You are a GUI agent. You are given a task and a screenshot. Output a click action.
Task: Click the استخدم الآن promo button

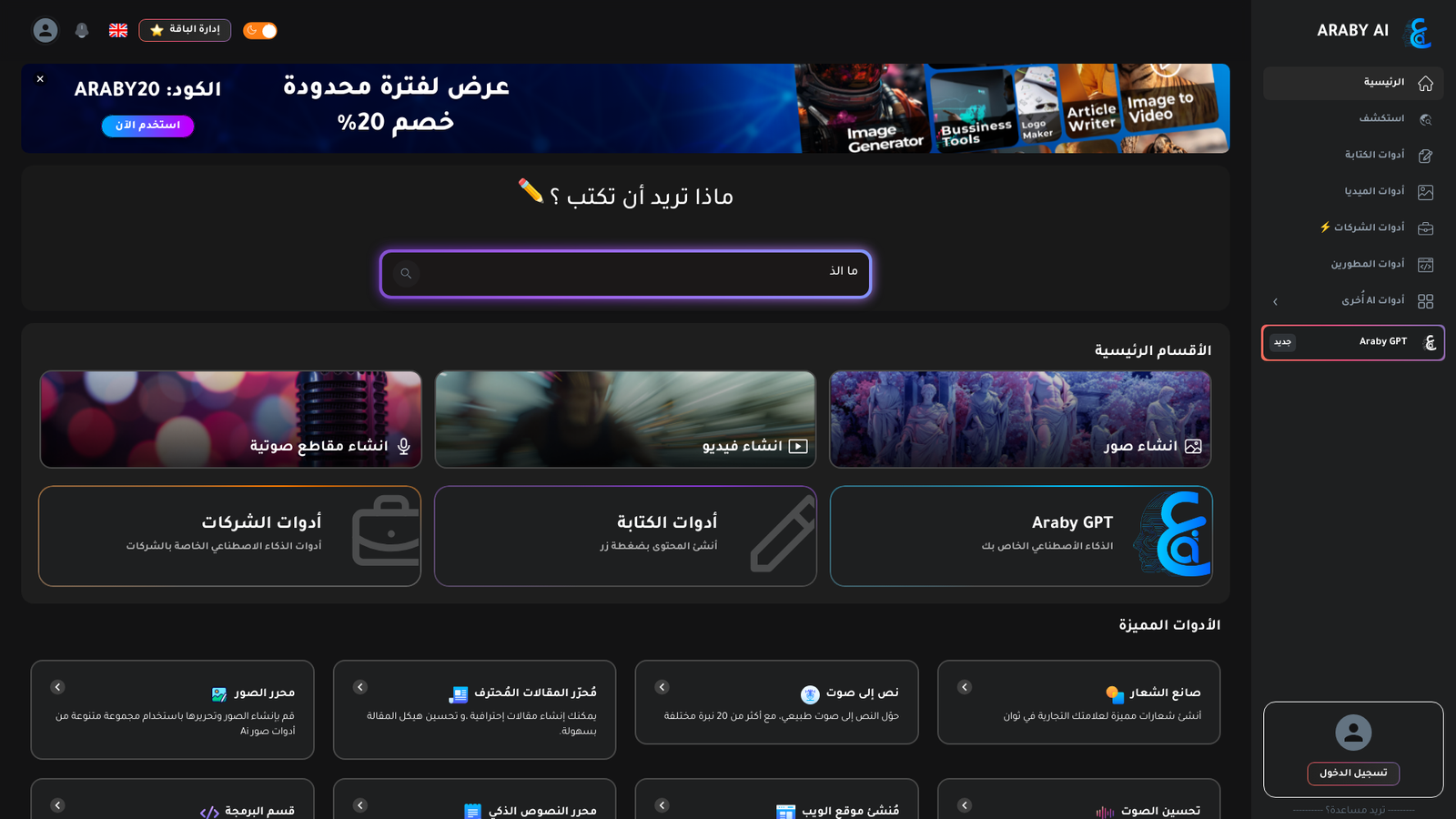(x=147, y=126)
